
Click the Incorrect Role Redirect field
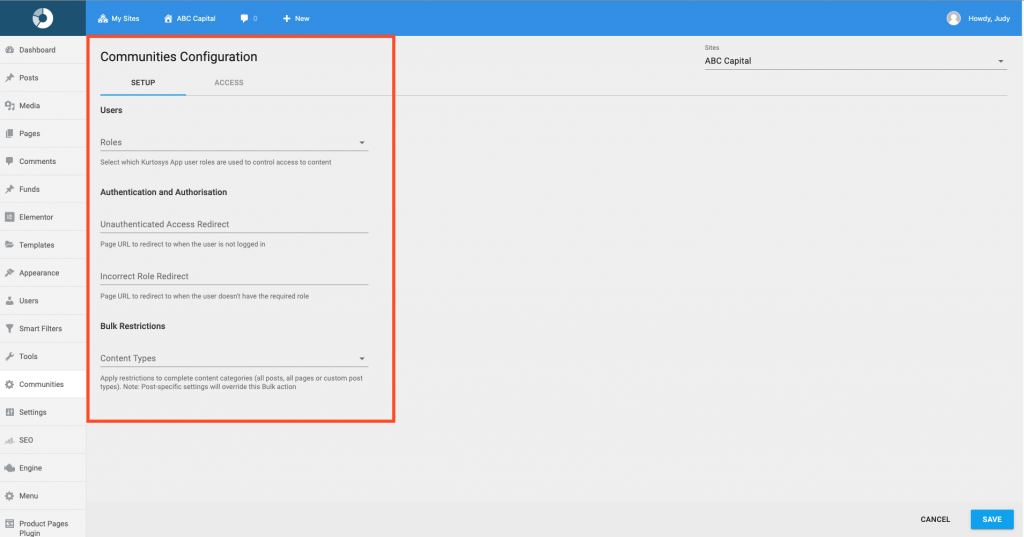pyautogui.click(x=234, y=276)
